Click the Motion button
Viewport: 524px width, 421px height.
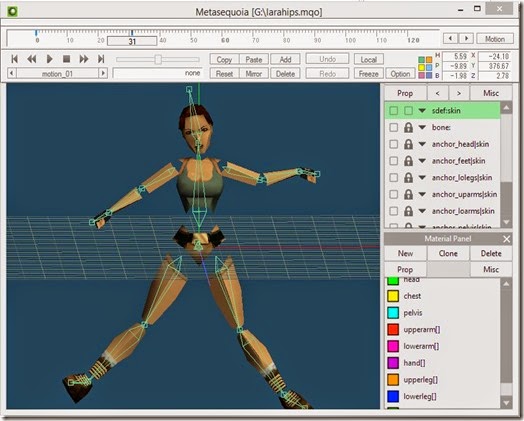click(495, 39)
